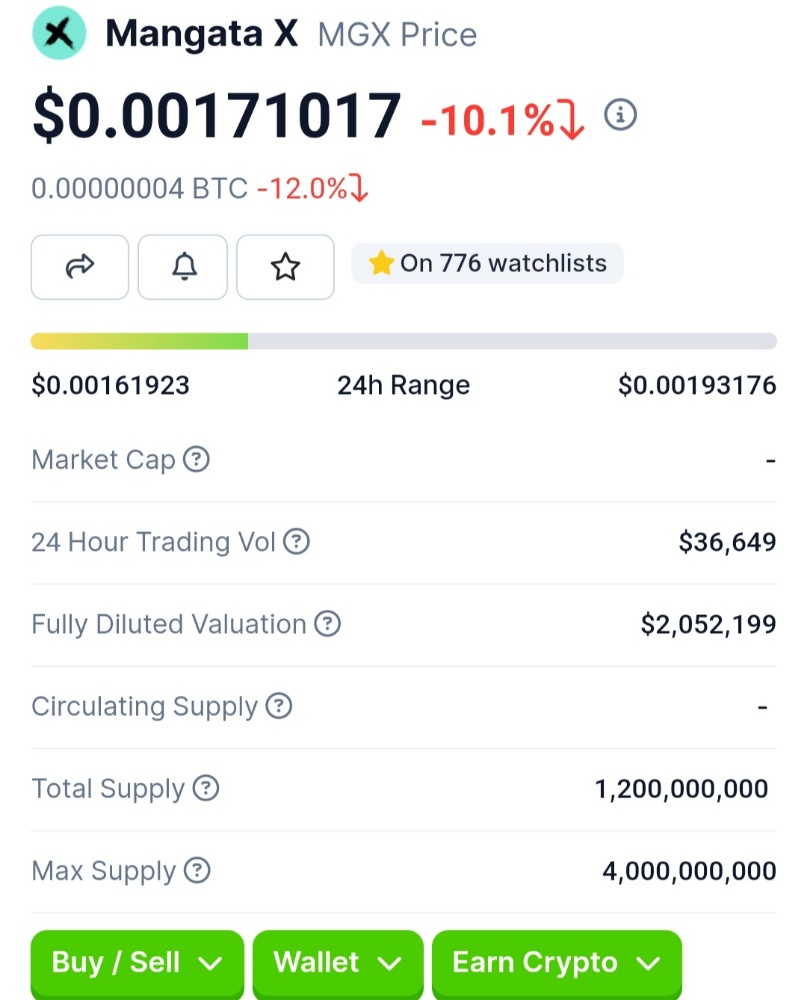This screenshot has width=807, height=1000.
Task: Open the Wallet dropdown menu
Action: [x=337, y=963]
